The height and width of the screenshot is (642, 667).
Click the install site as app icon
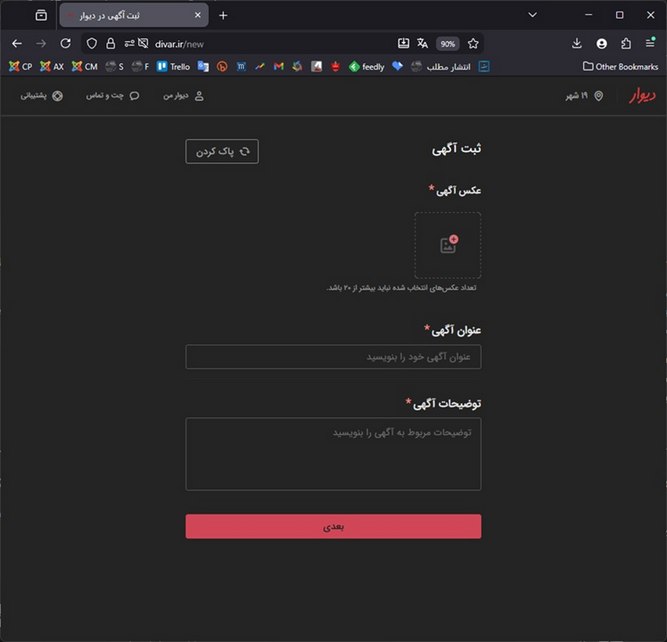(403, 43)
